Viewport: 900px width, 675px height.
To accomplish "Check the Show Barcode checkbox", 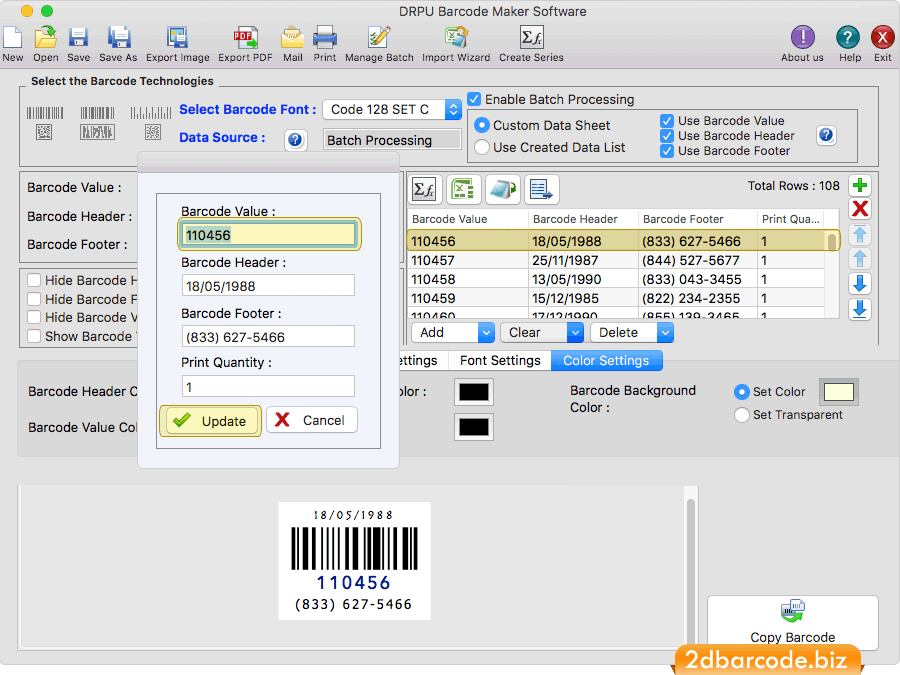I will click(x=34, y=336).
